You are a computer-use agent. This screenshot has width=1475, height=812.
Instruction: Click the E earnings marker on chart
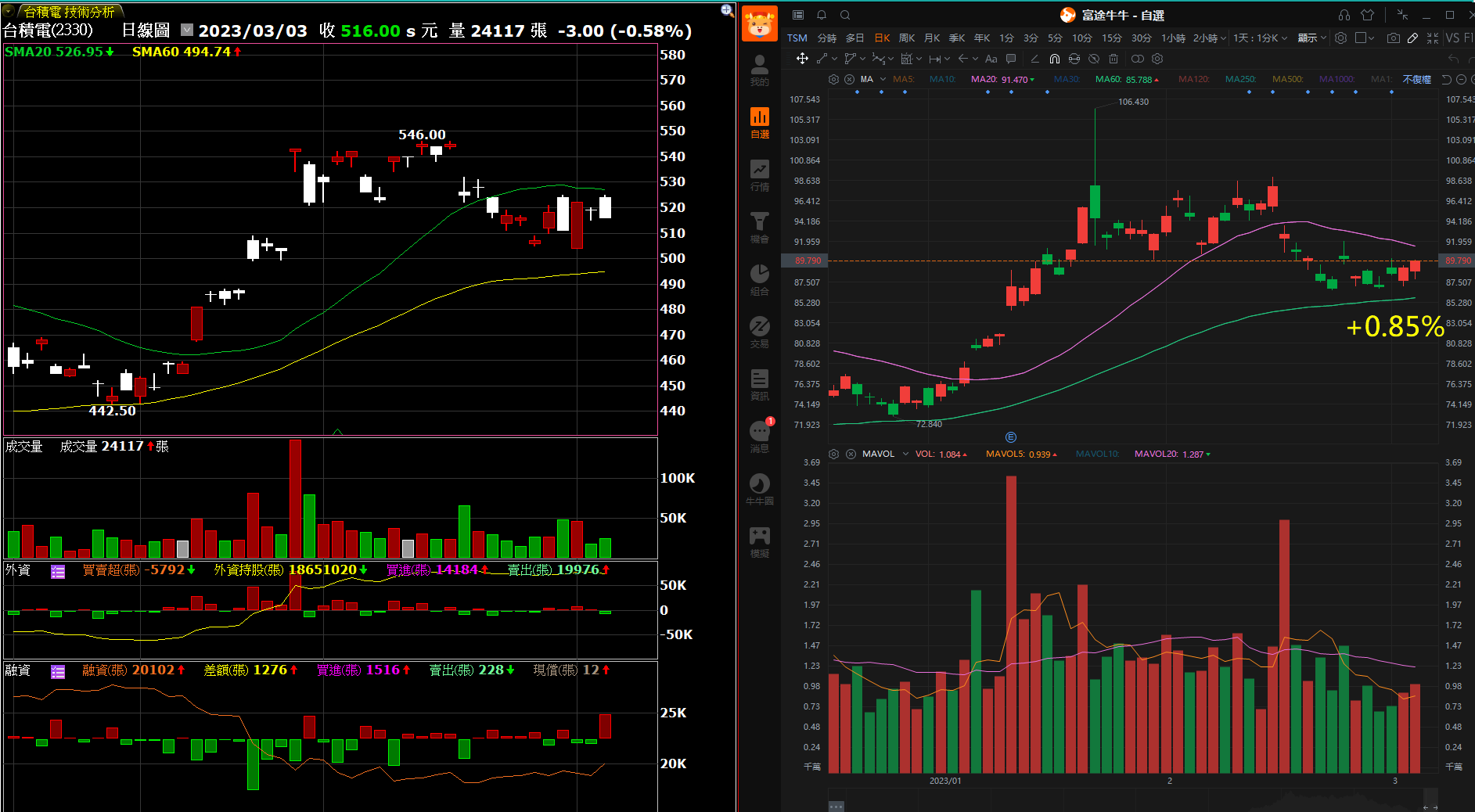click(x=1011, y=437)
